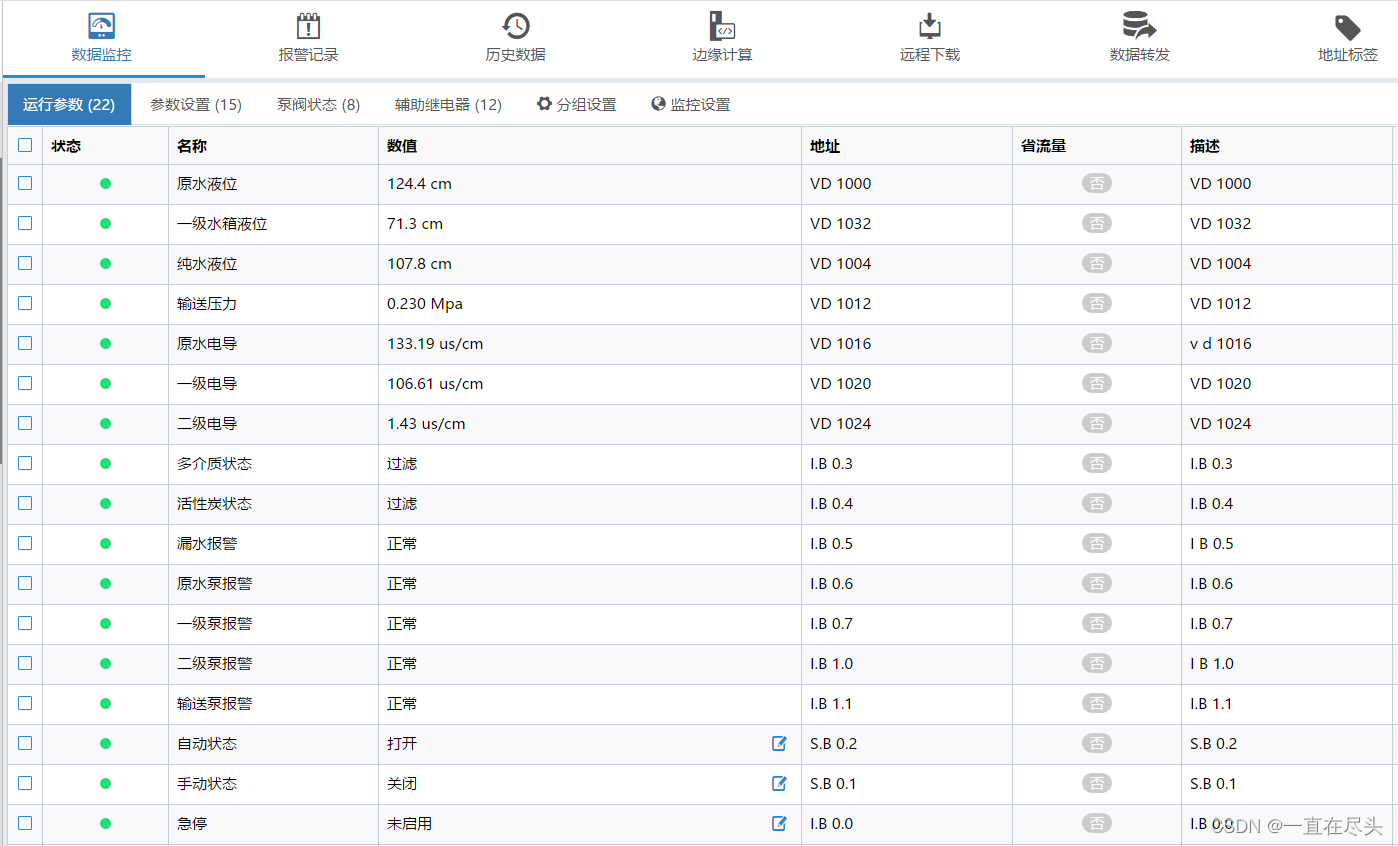This screenshot has width=1398, height=846.
Task: Click the S.B 0.2 address cell
Action: click(907, 744)
